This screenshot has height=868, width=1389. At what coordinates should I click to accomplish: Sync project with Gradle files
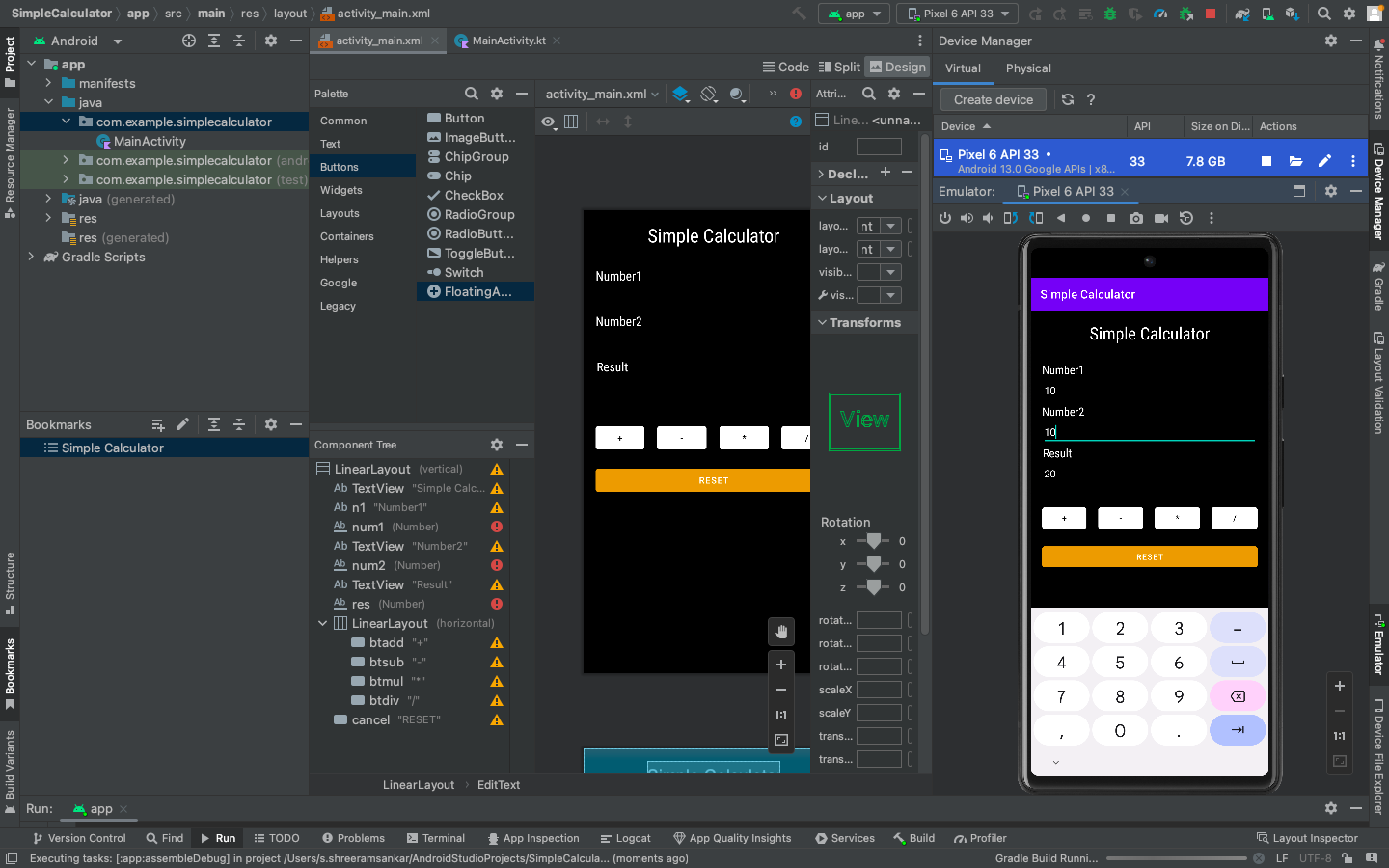coord(1242,14)
